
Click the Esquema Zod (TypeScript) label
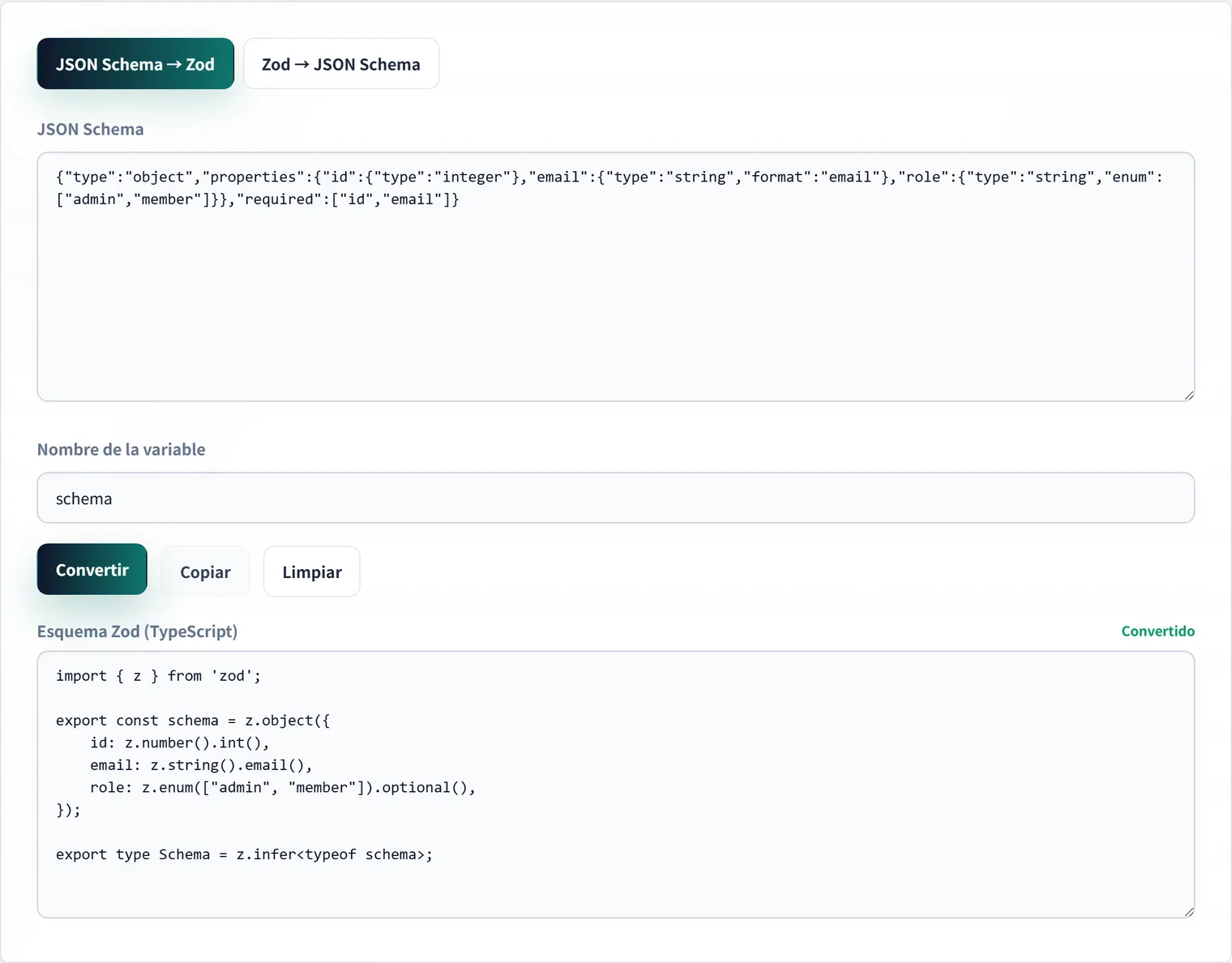[x=137, y=631]
